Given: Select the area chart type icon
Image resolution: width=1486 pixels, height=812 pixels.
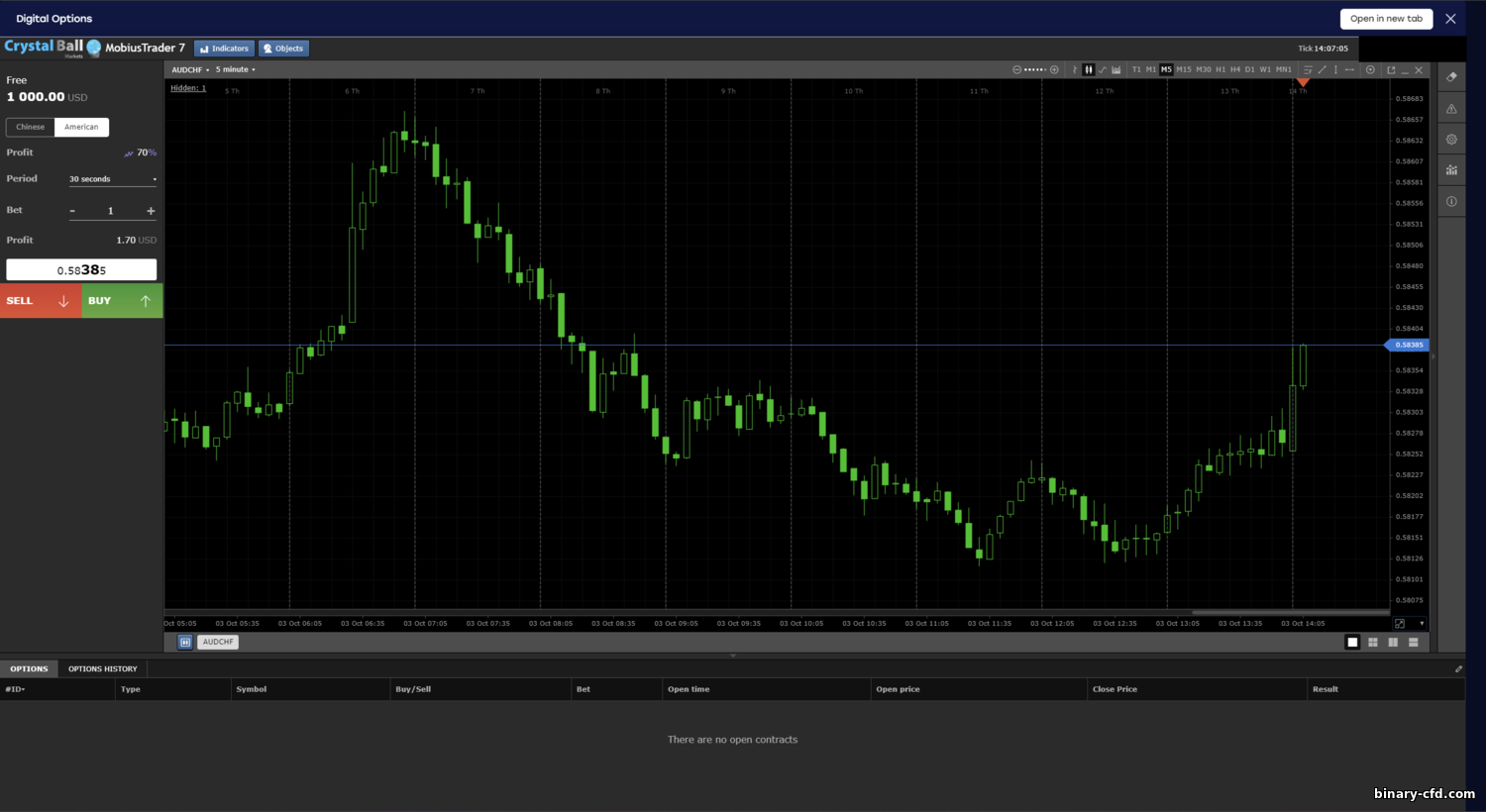Looking at the screenshot, I should point(1116,69).
